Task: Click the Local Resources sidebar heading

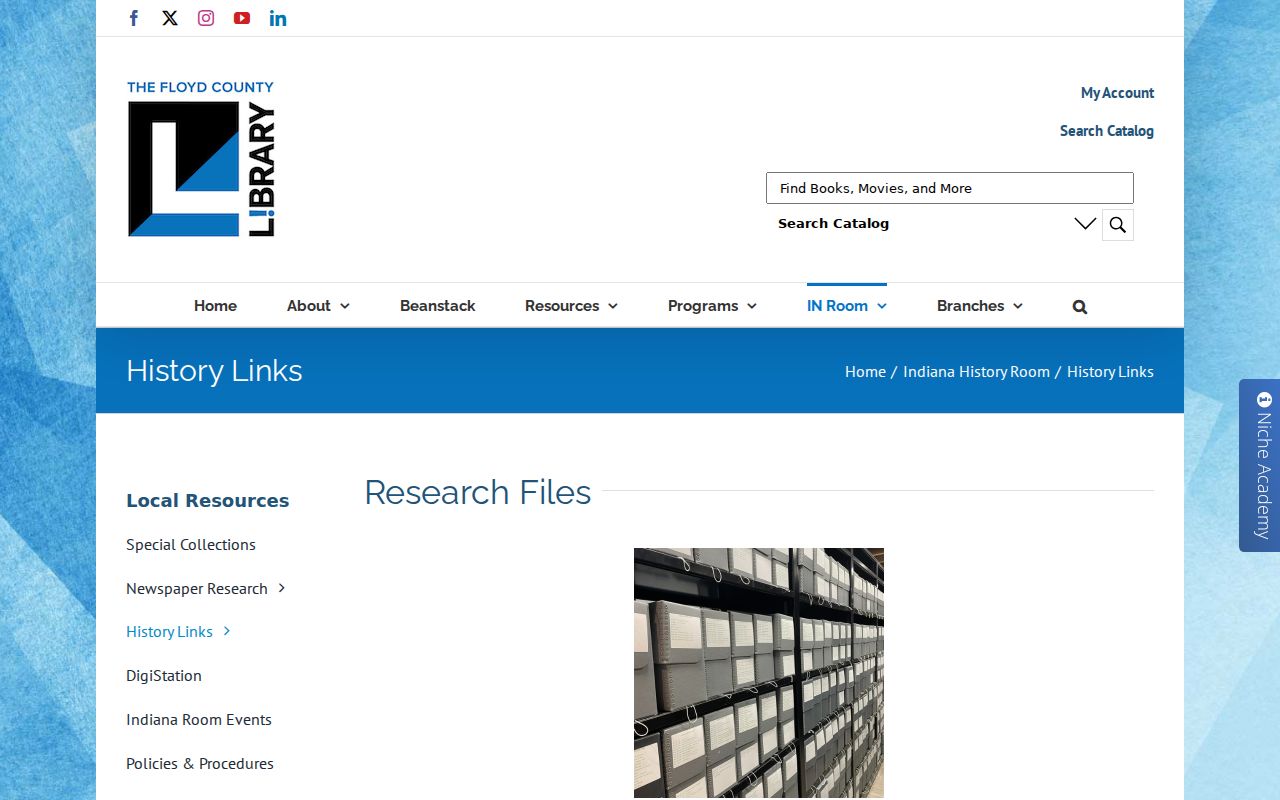Action: 208,500
